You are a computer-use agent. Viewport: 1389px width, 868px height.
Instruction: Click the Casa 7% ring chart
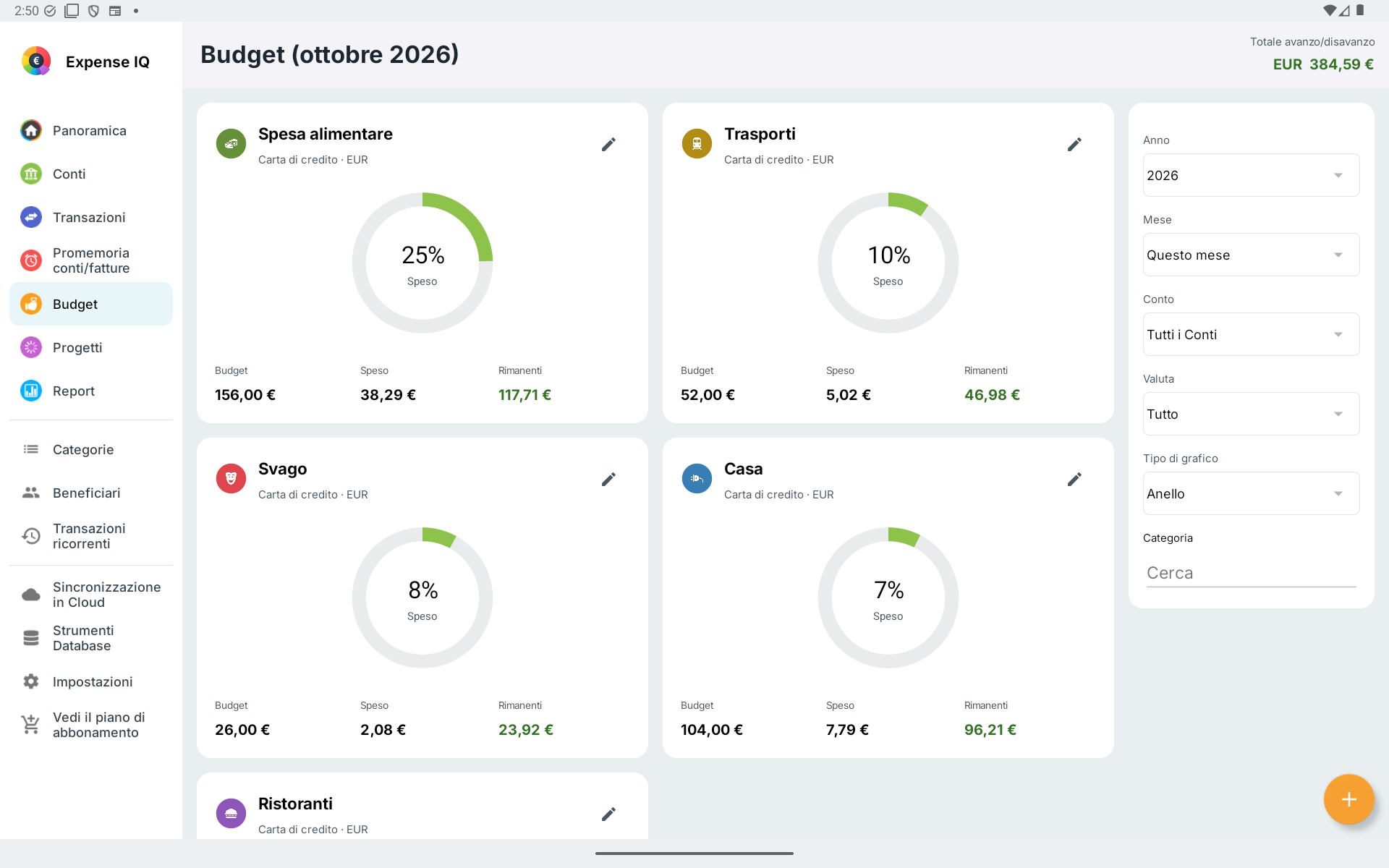pos(888,597)
